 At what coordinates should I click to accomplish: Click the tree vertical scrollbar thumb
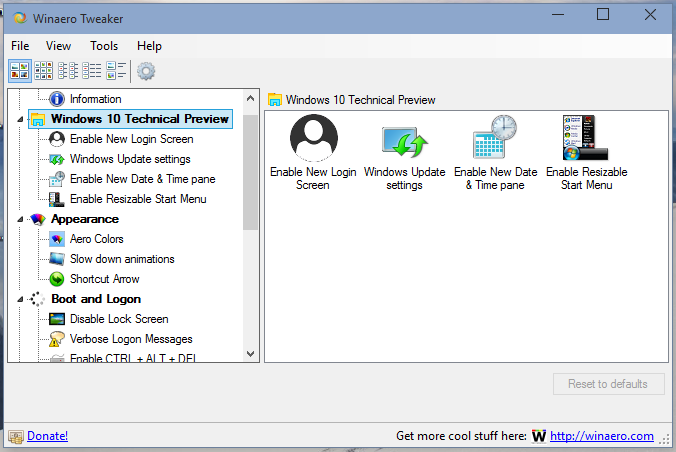click(250, 173)
